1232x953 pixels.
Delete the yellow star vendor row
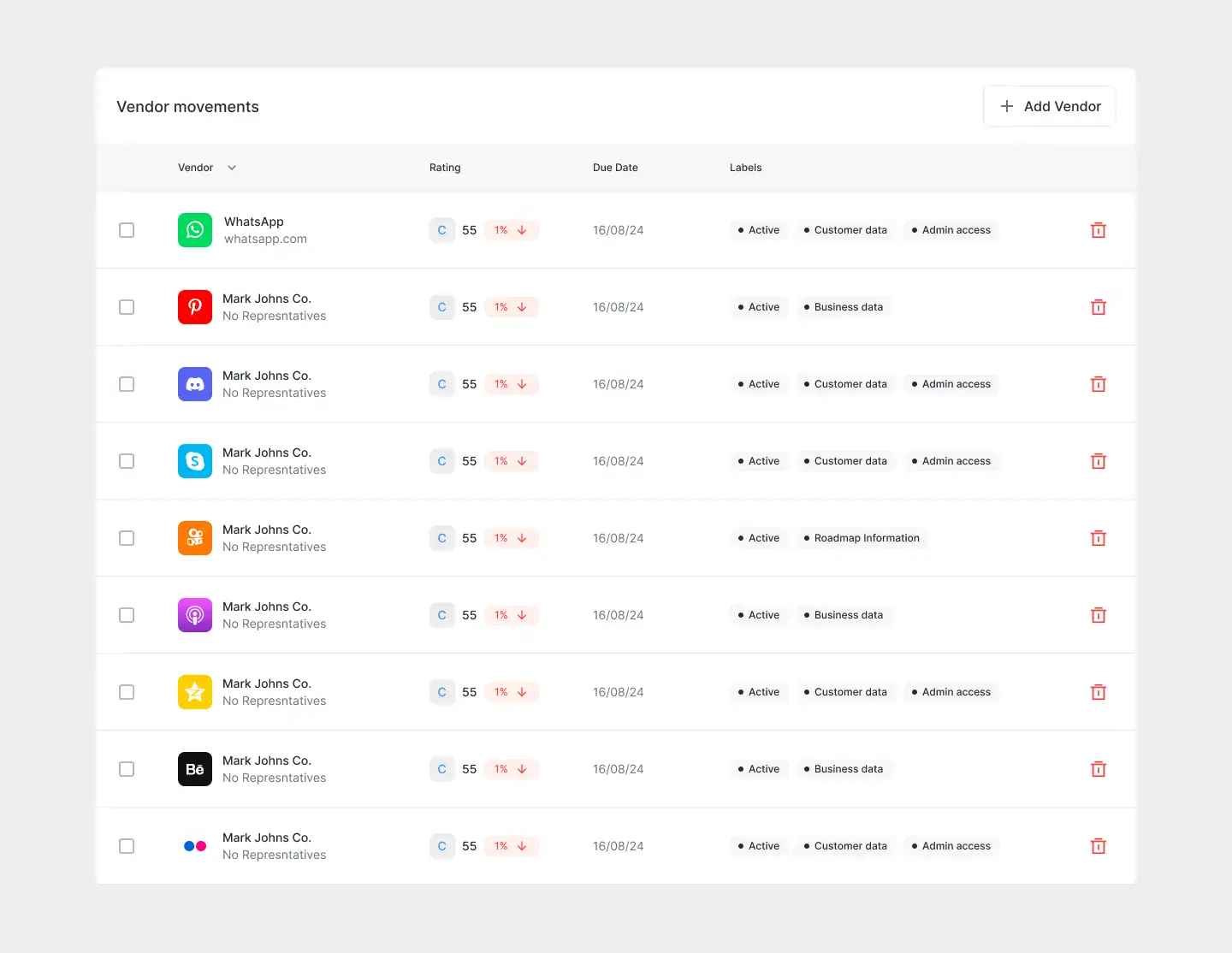tap(1099, 692)
